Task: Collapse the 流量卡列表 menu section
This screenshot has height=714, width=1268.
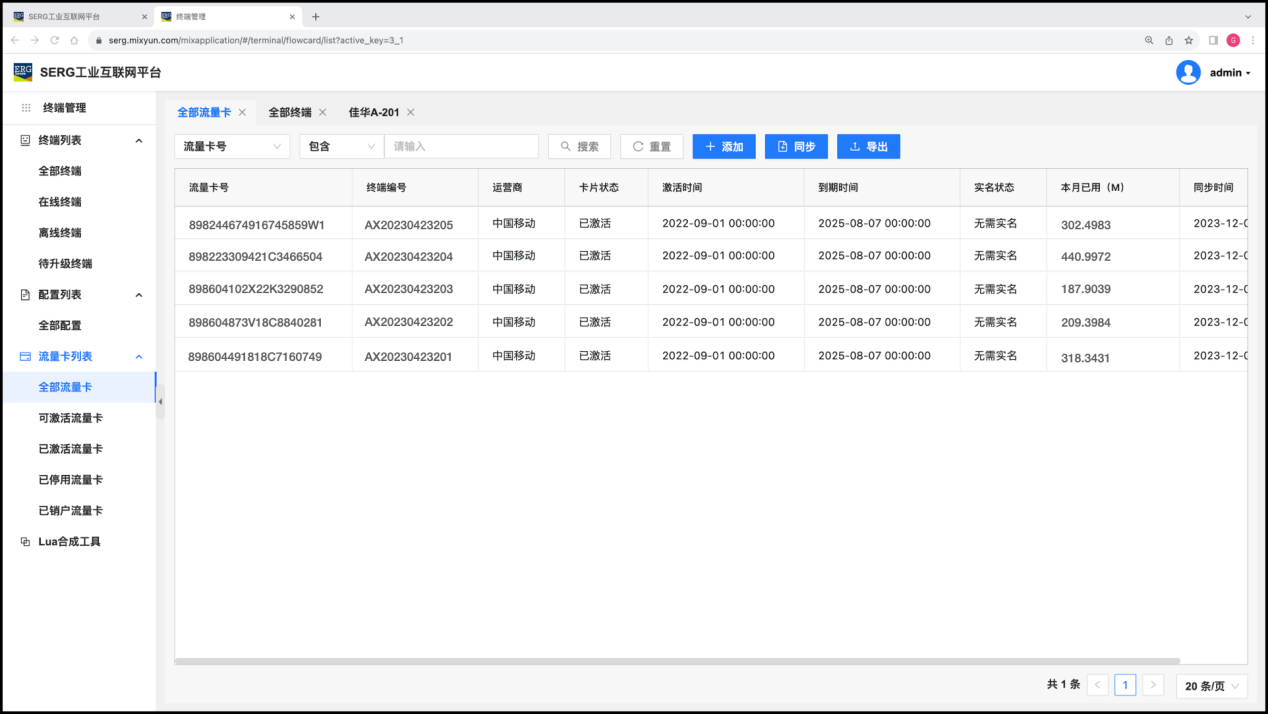Action: pyautogui.click(x=139, y=357)
